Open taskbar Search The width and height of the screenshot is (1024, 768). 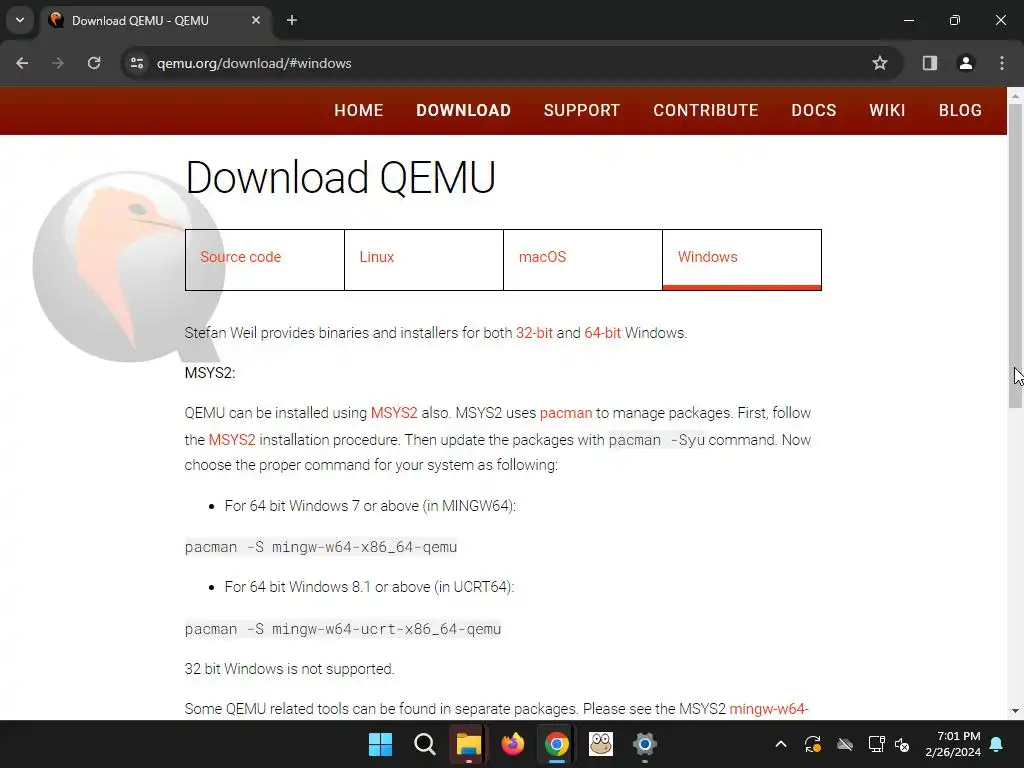coord(424,744)
